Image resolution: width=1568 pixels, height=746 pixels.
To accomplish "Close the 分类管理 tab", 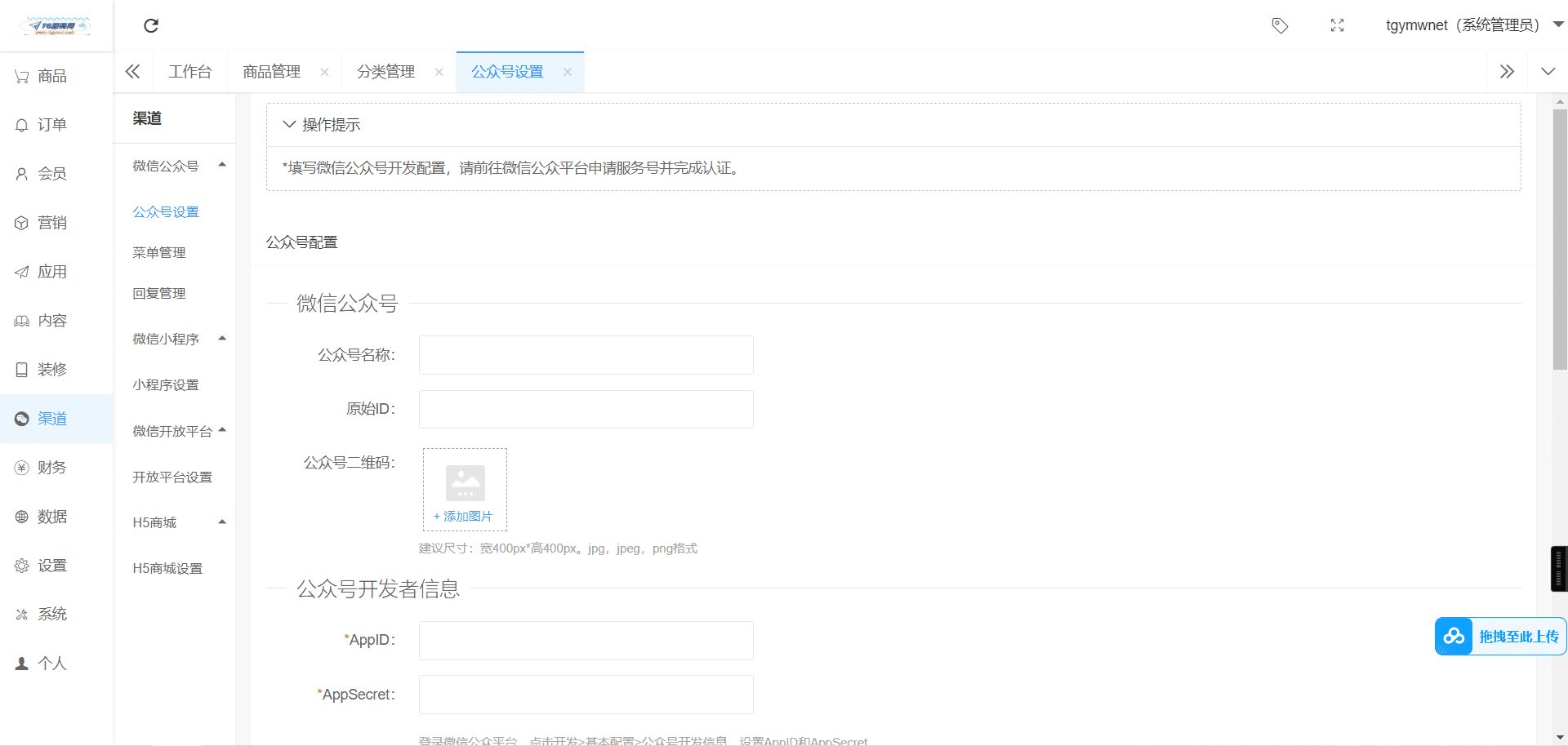I will (x=439, y=72).
